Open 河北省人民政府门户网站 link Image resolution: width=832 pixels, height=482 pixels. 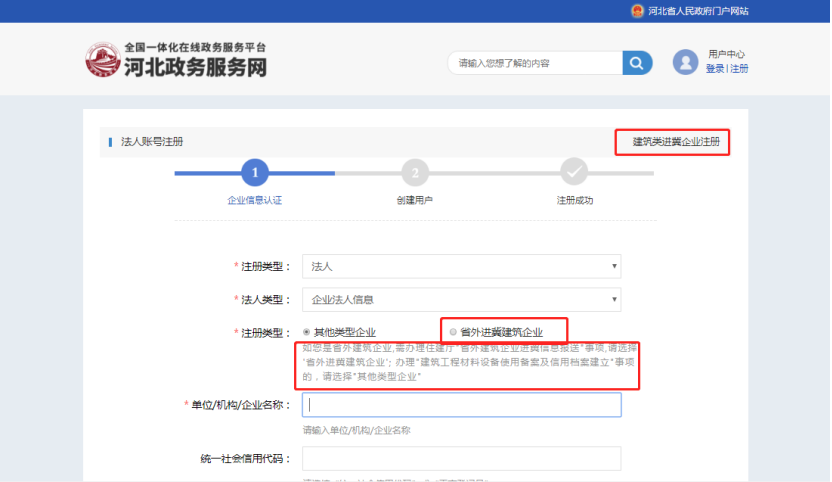click(x=698, y=11)
